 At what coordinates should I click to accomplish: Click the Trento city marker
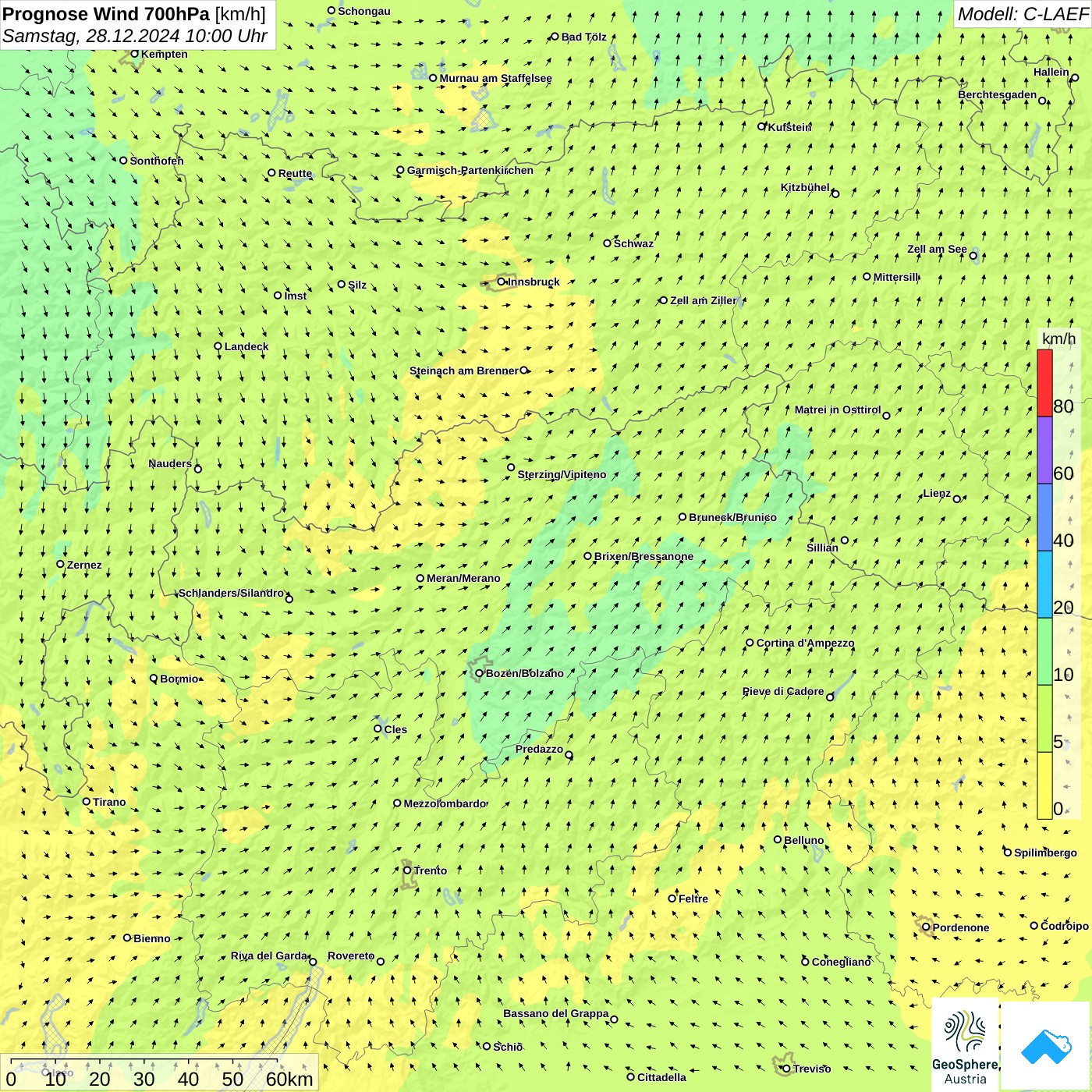click(407, 870)
